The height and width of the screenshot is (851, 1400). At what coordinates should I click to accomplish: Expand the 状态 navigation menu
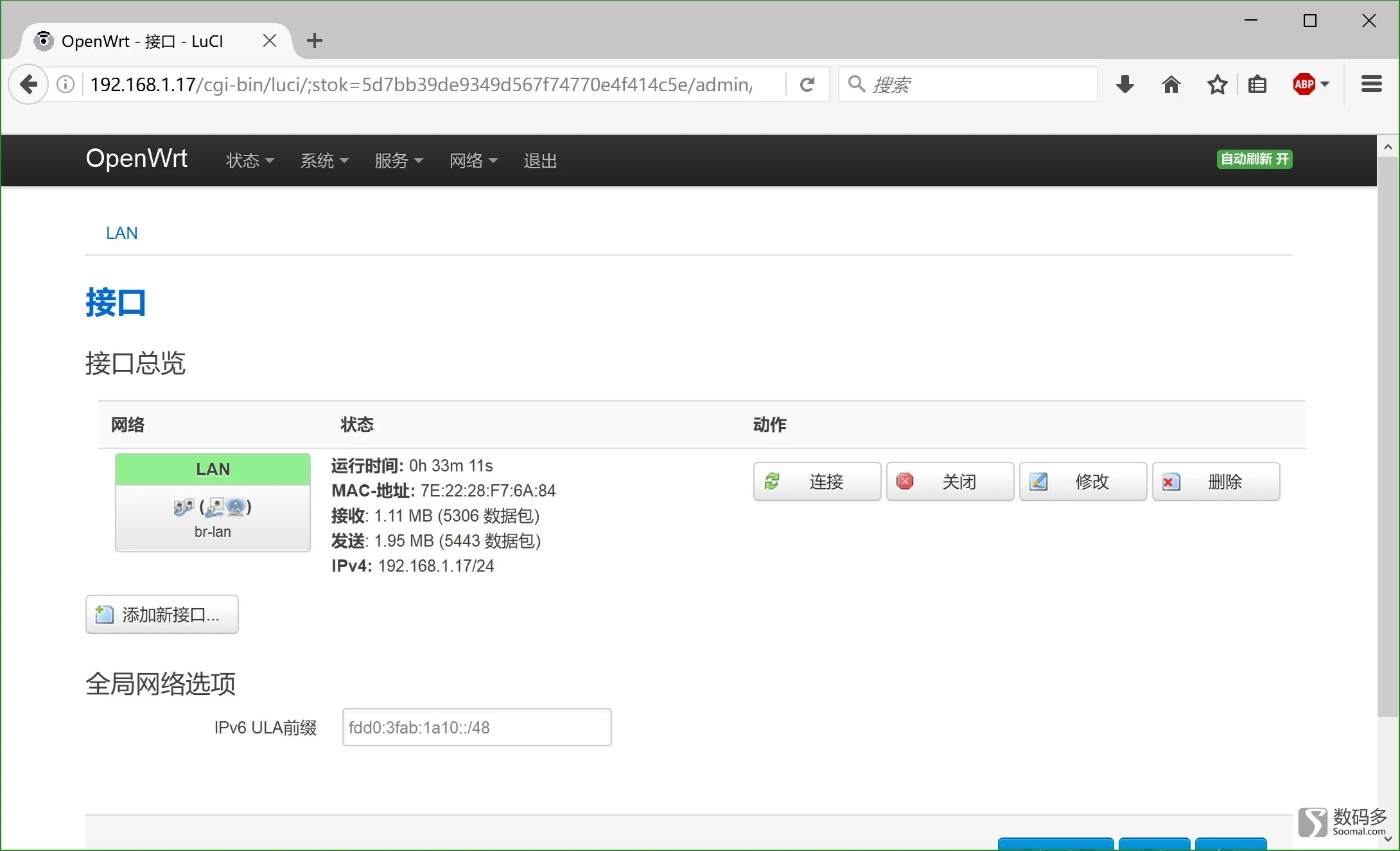(x=250, y=161)
